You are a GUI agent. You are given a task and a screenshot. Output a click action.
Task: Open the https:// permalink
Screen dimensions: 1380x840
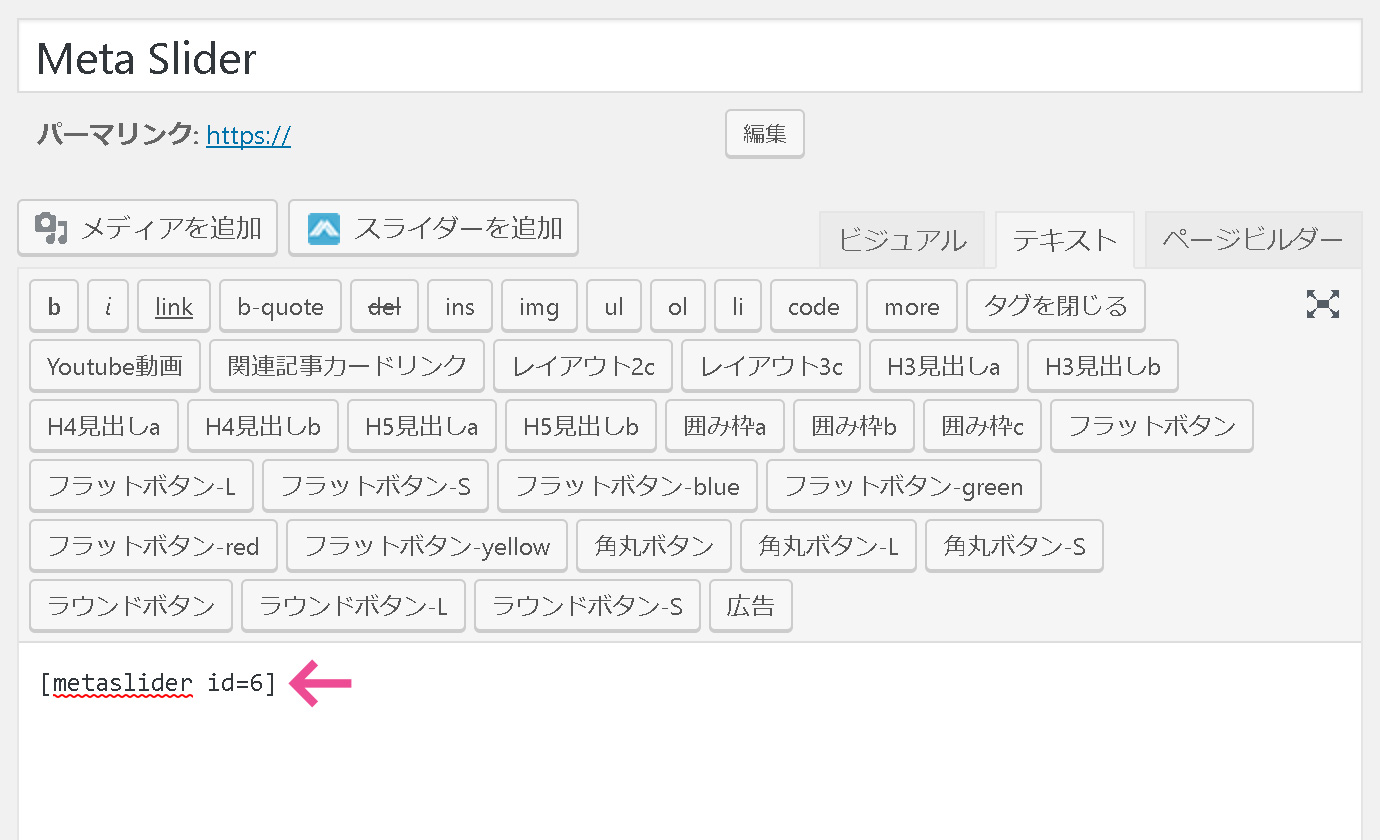click(248, 135)
